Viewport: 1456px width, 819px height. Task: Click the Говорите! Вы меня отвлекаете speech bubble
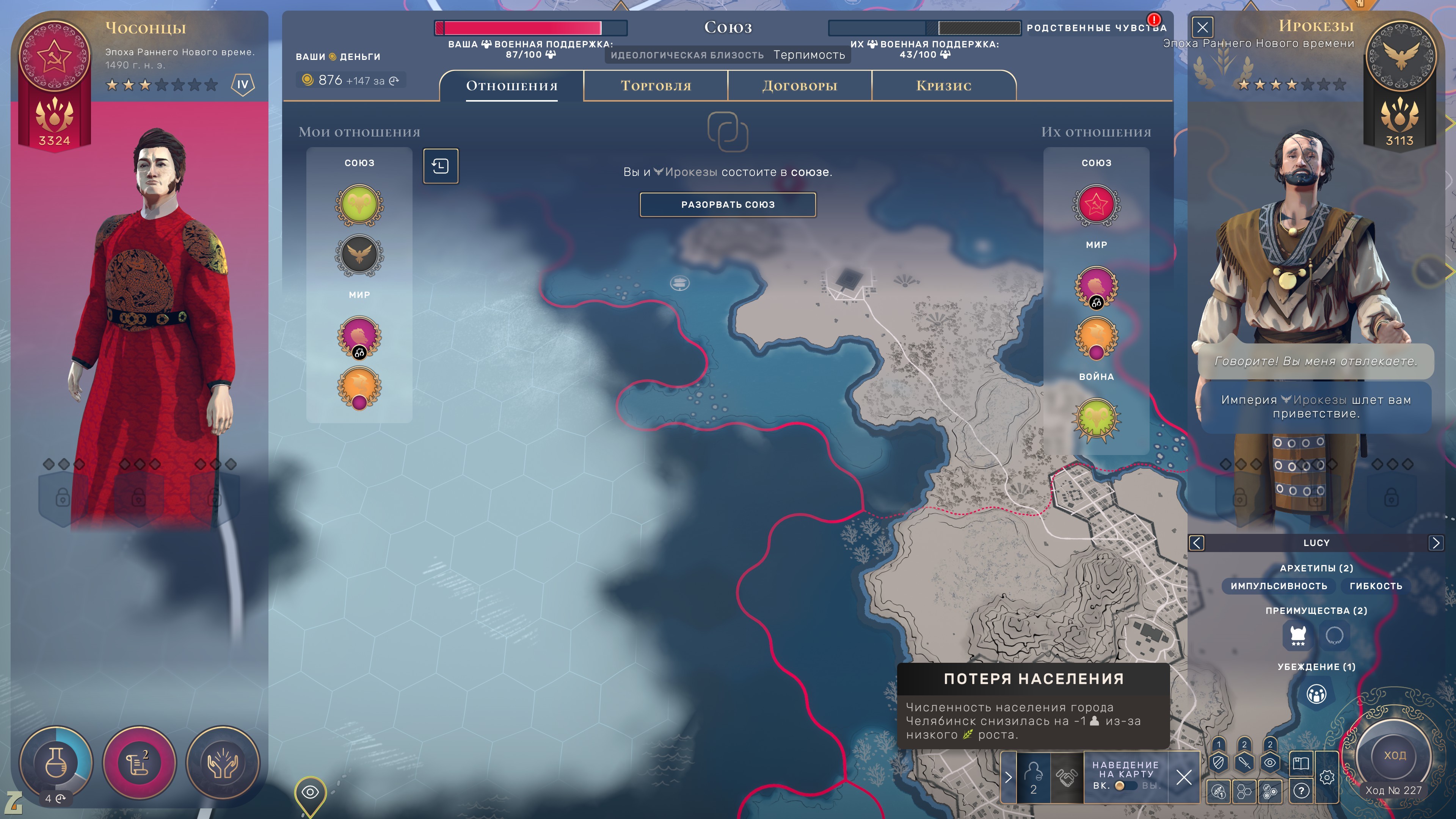[1315, 361]
